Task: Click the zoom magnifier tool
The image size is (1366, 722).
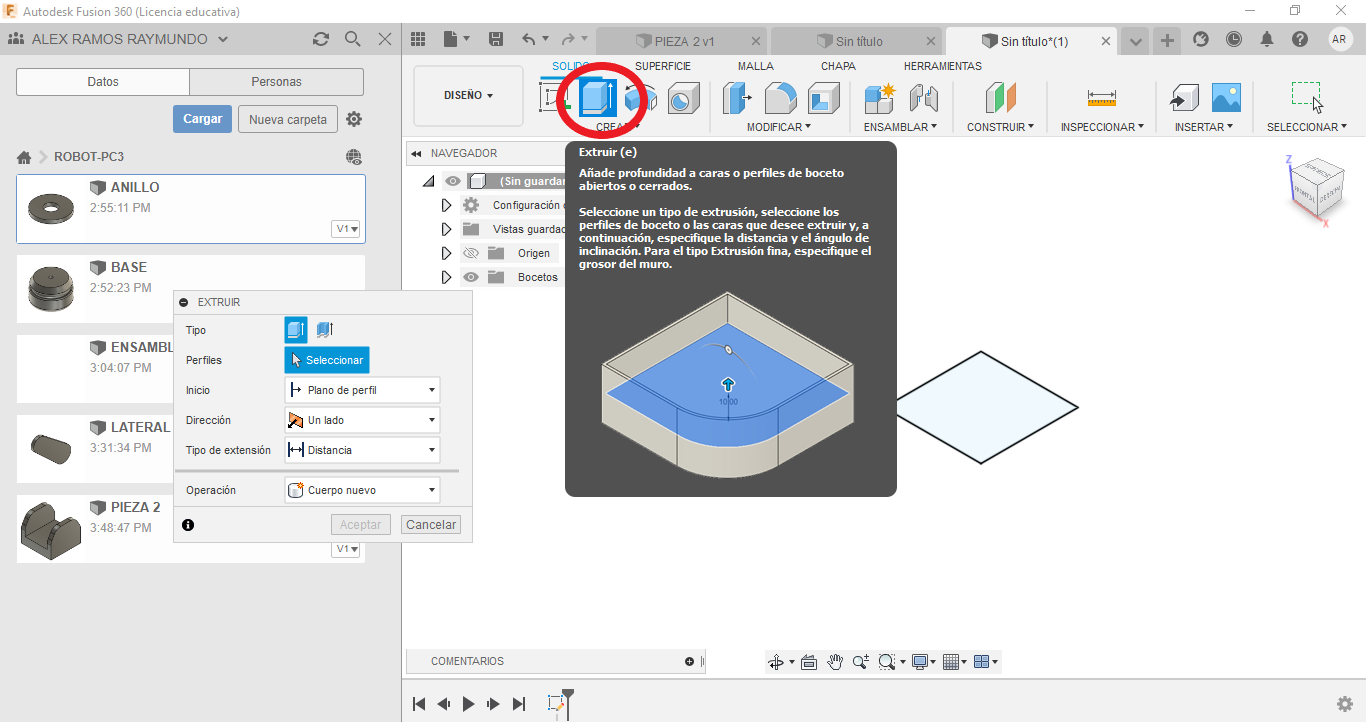Action: click(860, 661)
